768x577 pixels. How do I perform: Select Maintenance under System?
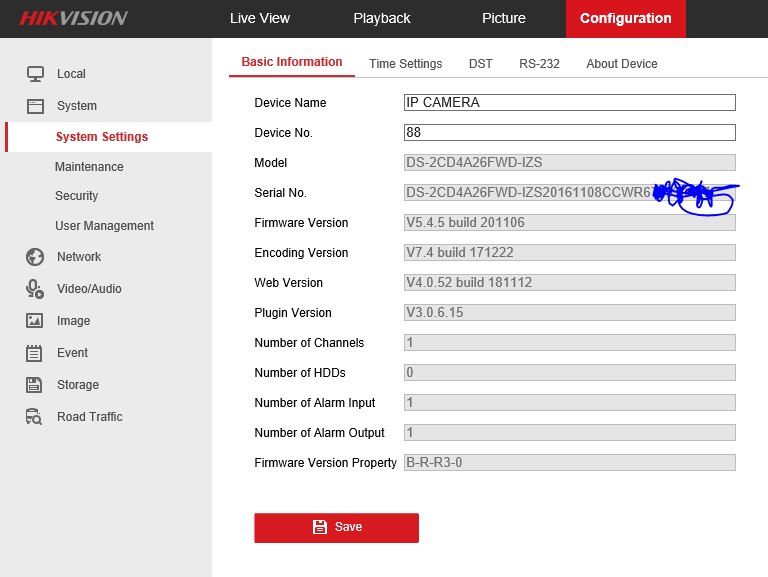pos(89,167)
